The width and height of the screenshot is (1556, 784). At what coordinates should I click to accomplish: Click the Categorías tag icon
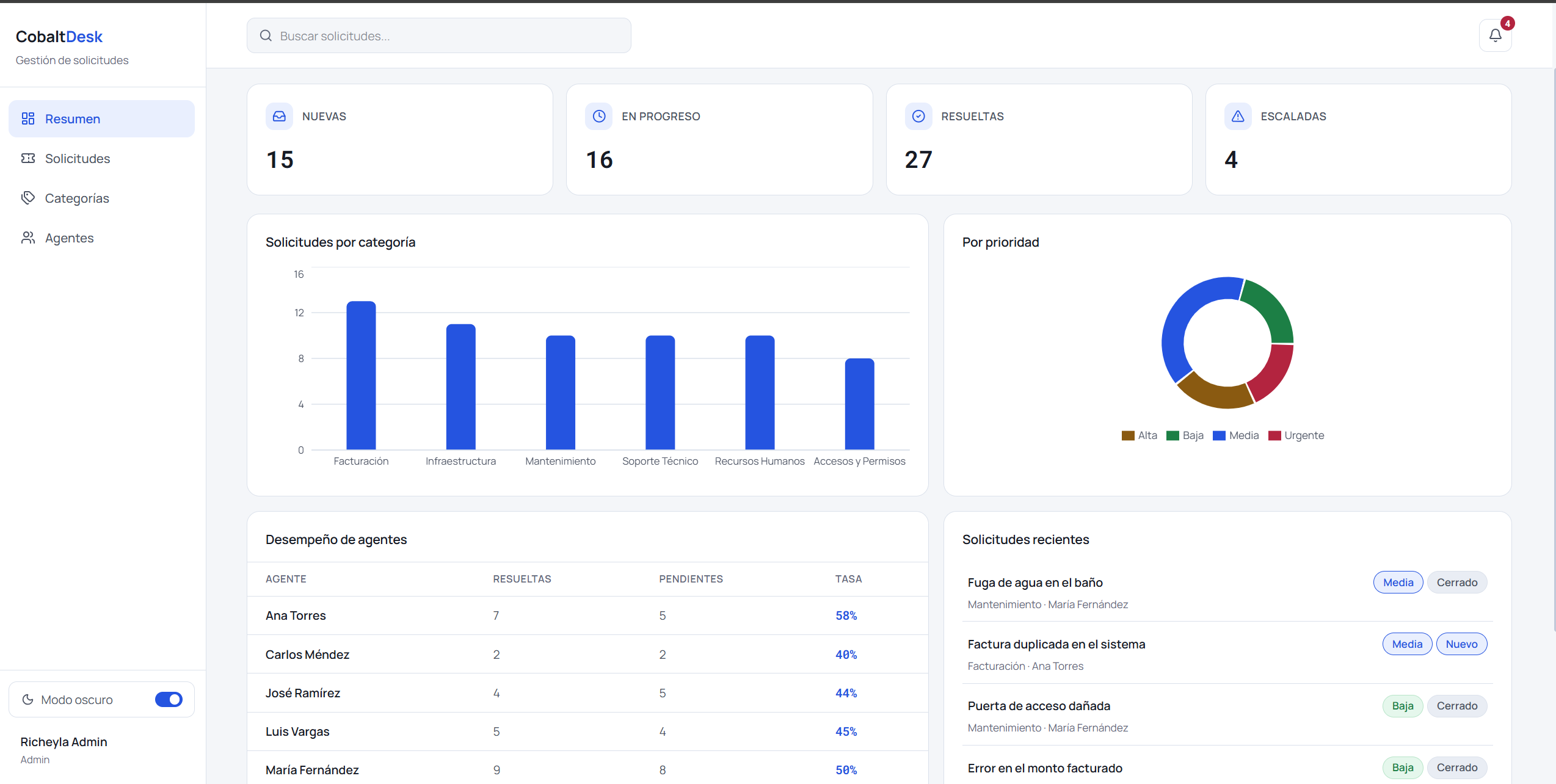[28, 198]
